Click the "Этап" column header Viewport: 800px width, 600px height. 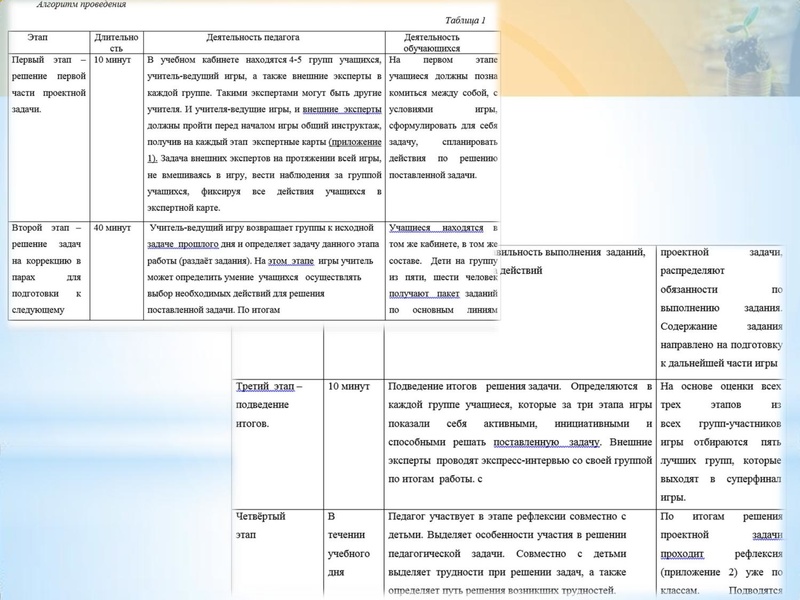point(38,37)
